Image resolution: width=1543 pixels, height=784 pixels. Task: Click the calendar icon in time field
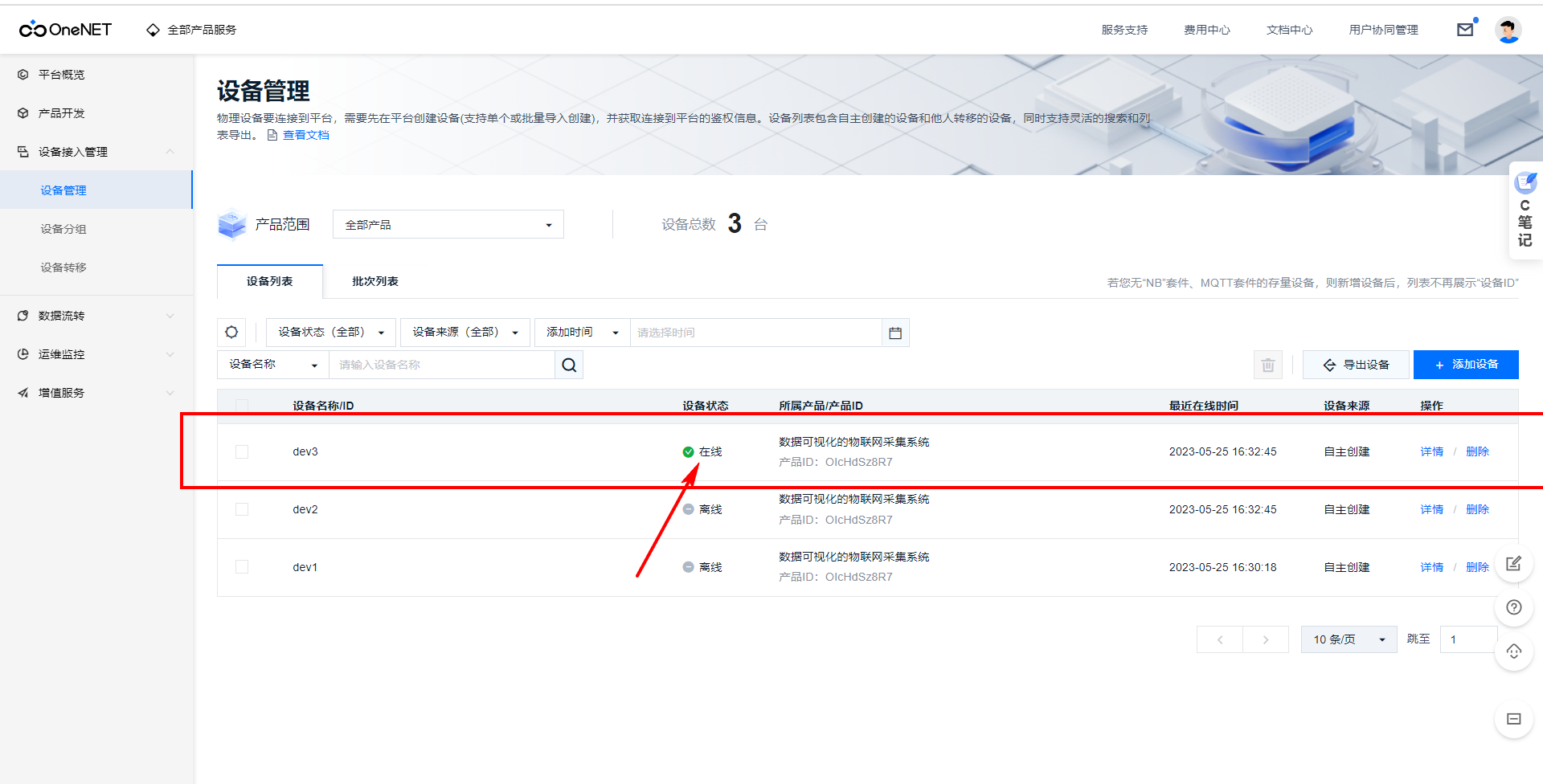coord(895,333)
